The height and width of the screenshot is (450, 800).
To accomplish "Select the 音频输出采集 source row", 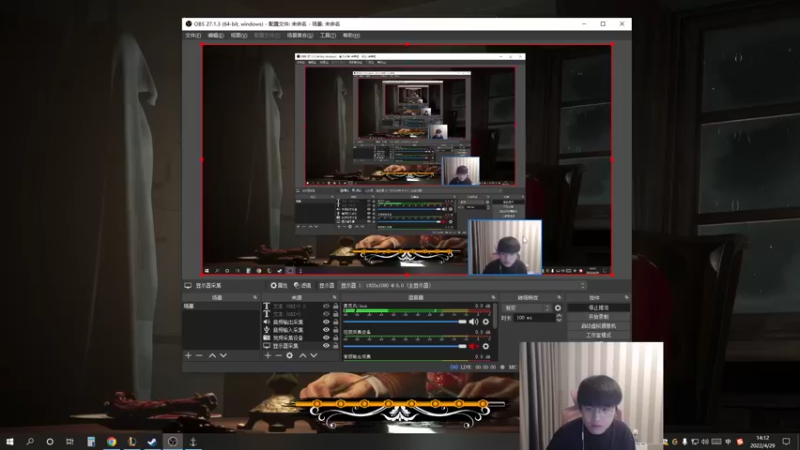I will click(x=301, y=322).
